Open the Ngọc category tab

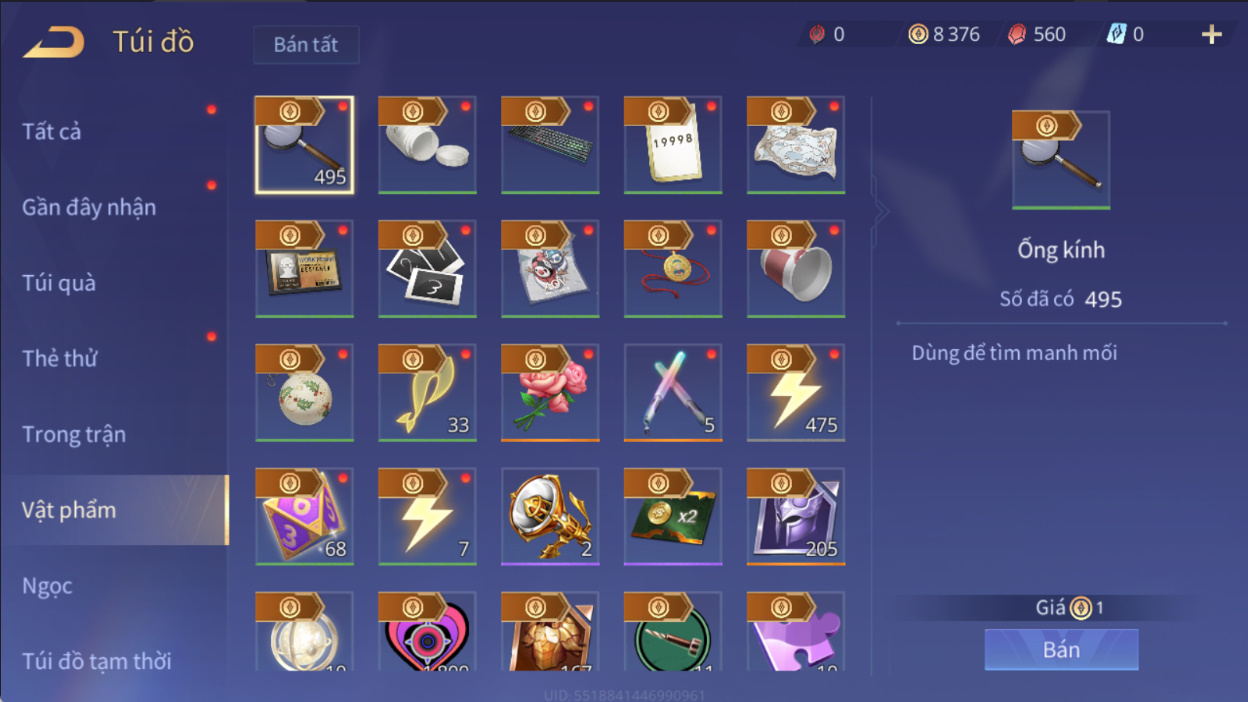(x=47, y=585)
